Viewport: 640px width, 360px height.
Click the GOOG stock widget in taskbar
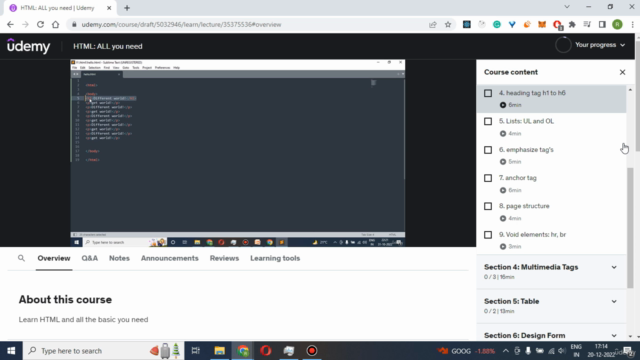point(466,351)
